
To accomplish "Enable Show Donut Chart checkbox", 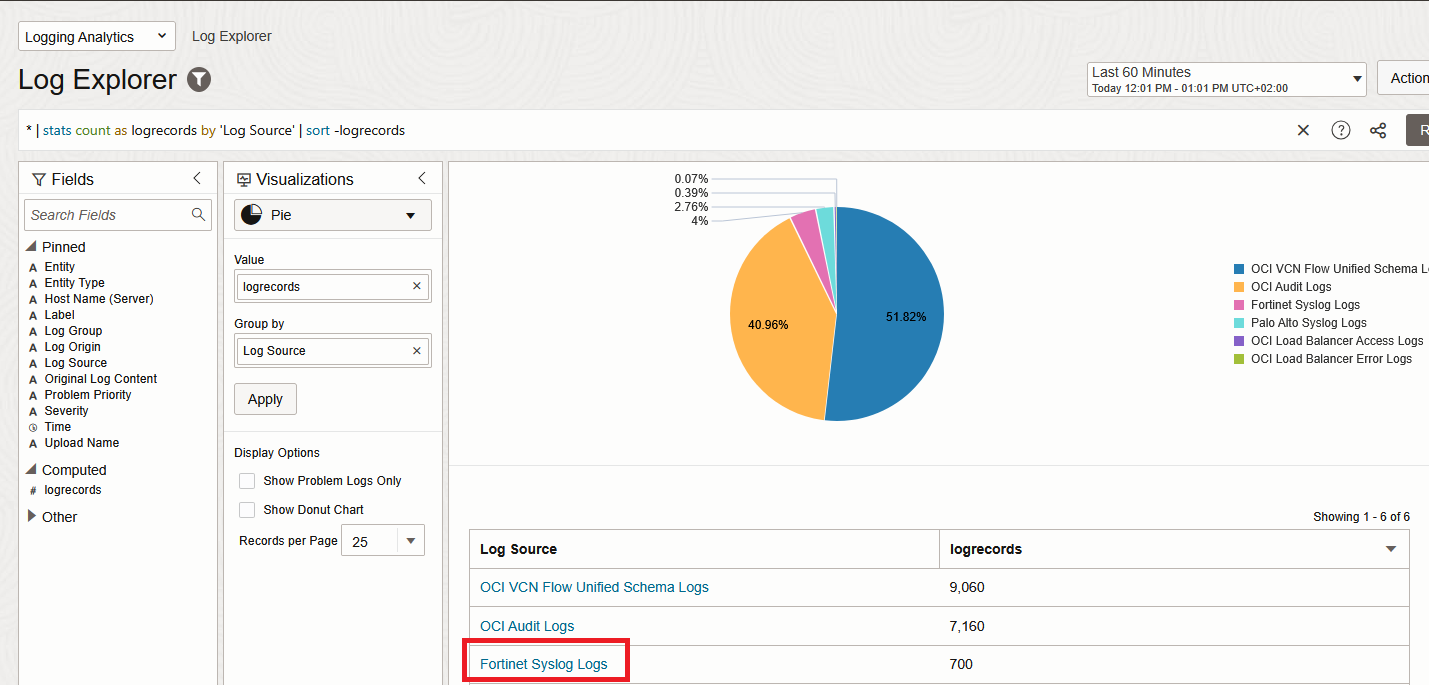I will [x=247, y=510].
